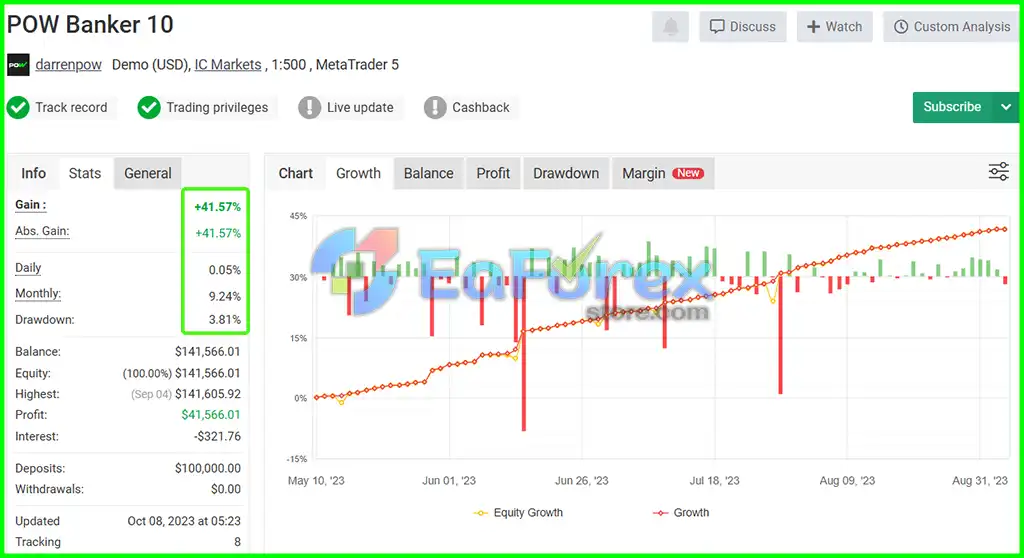Click the Cashback warning icon
This screenshot has width=1024, height=558.
click(435, 108)
